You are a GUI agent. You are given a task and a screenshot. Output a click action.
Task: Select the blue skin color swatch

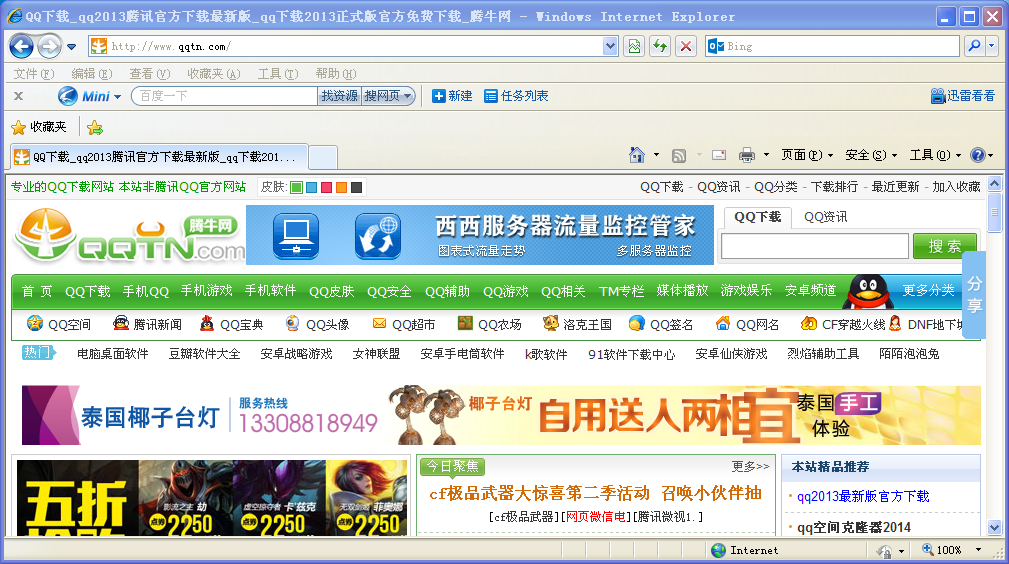coord(311,187)
